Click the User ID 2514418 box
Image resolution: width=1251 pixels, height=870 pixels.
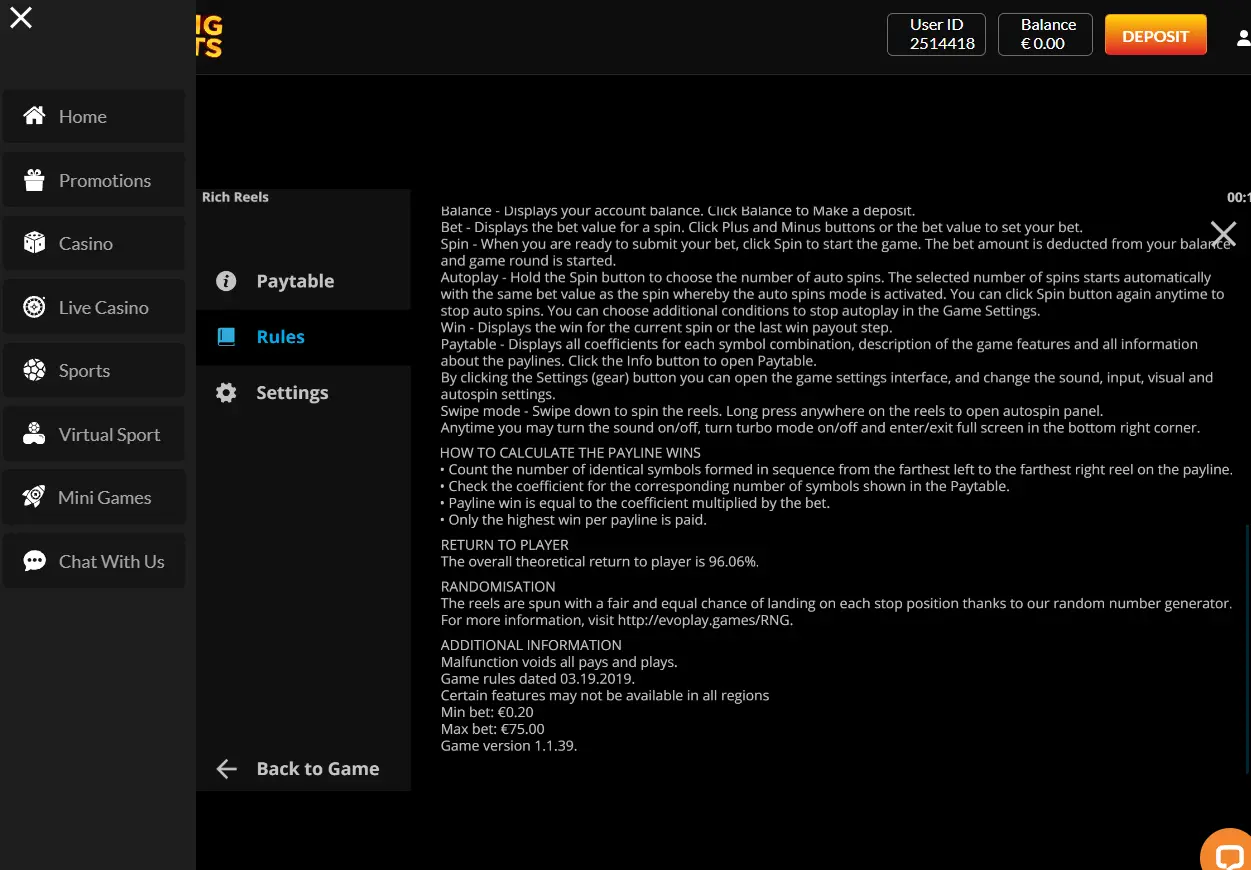[936, 34]
